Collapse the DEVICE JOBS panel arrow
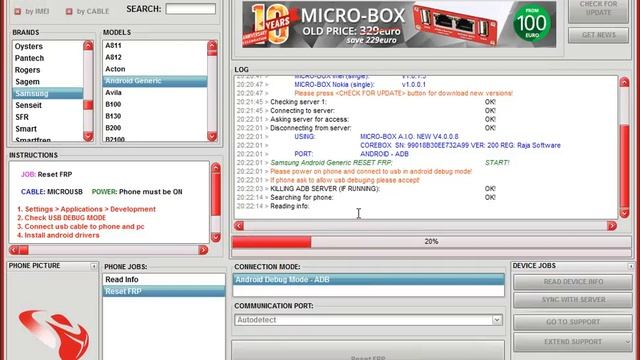This screenshot has width=640, height=360. tap(631, 267)
